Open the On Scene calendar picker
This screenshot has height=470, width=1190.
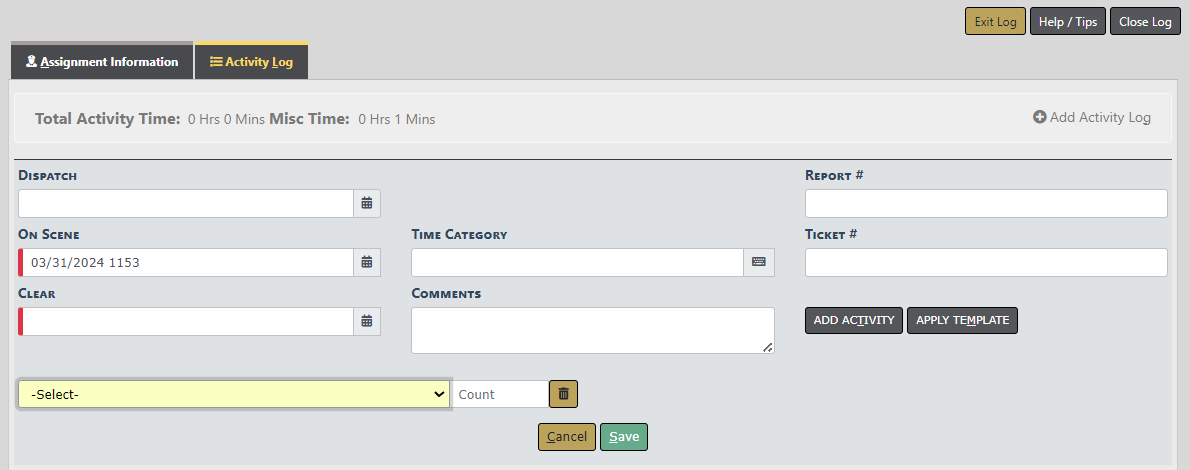pos(367,262)
